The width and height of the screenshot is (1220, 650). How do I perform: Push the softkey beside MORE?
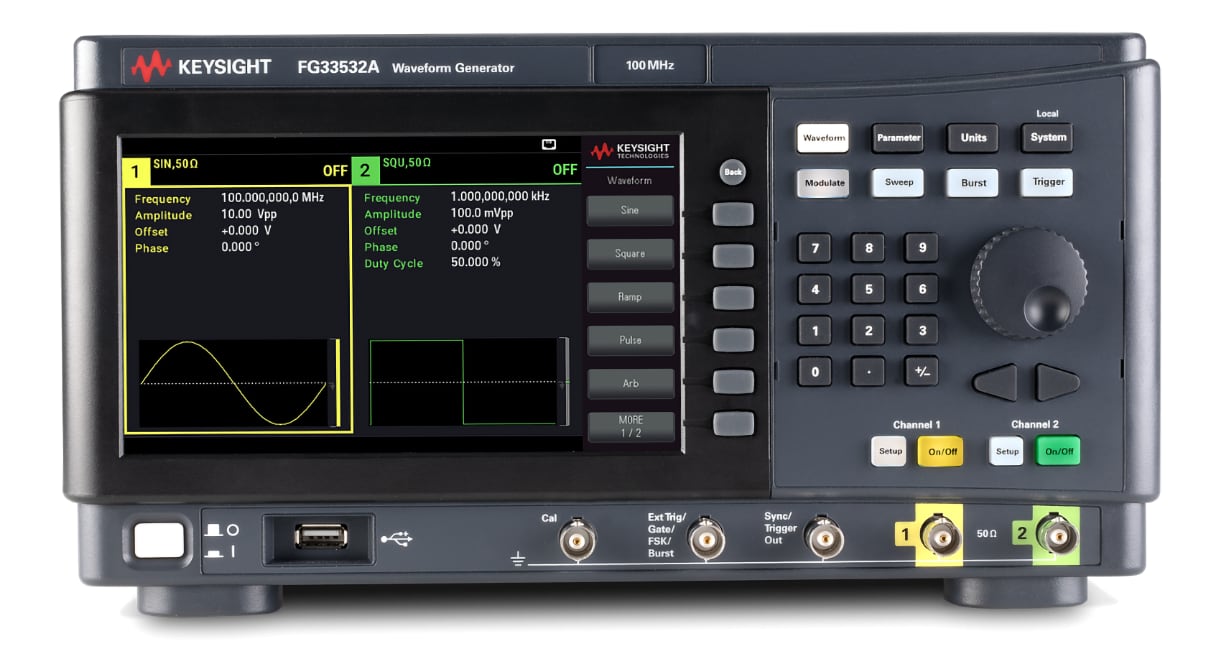(733, 424)
